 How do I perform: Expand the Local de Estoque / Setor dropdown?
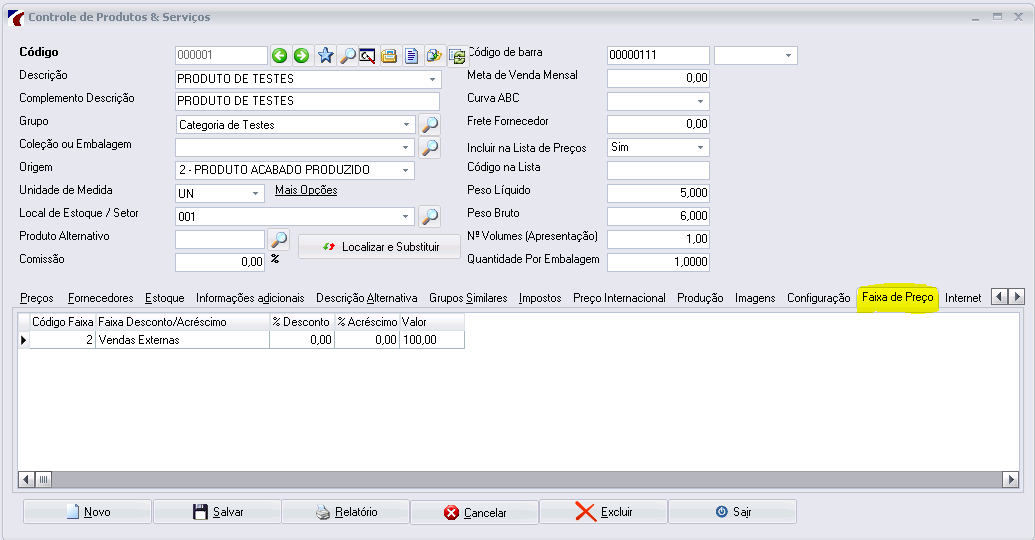pyautogui.click(x=407, y=217)
